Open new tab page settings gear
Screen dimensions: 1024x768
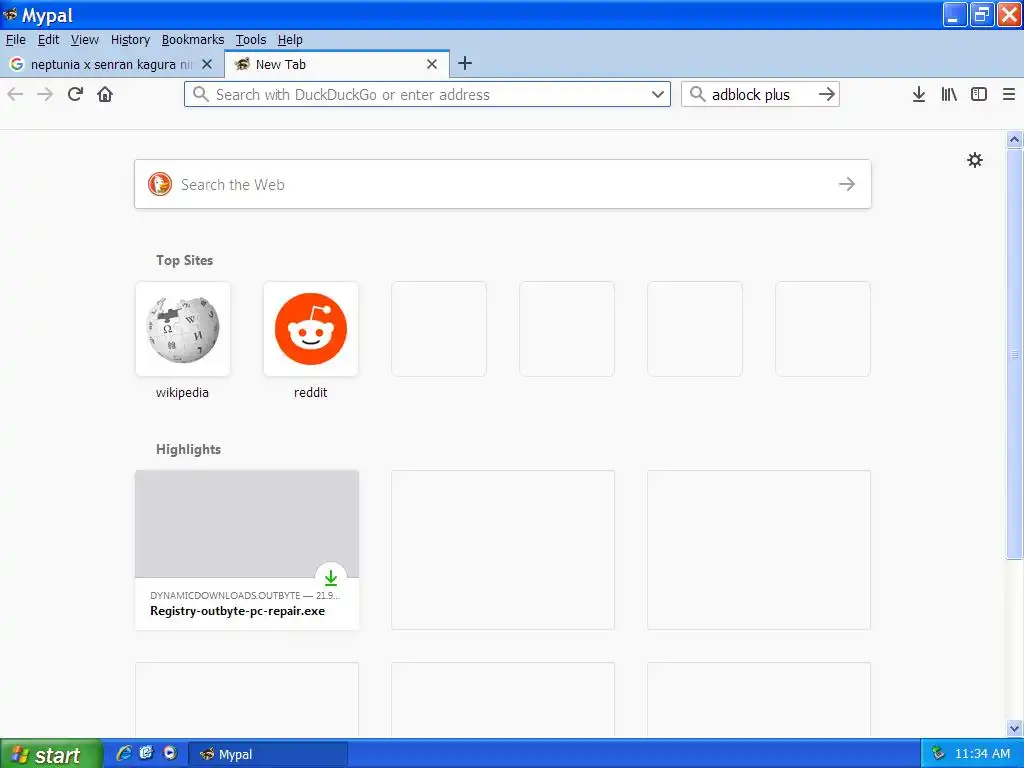[x=975, y=160]
